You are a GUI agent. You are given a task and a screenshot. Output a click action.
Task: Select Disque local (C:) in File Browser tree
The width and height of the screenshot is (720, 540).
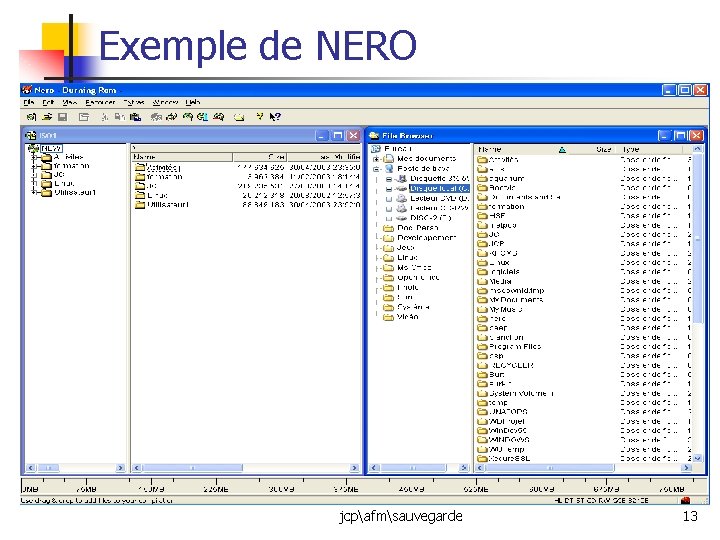pos(439,189)
